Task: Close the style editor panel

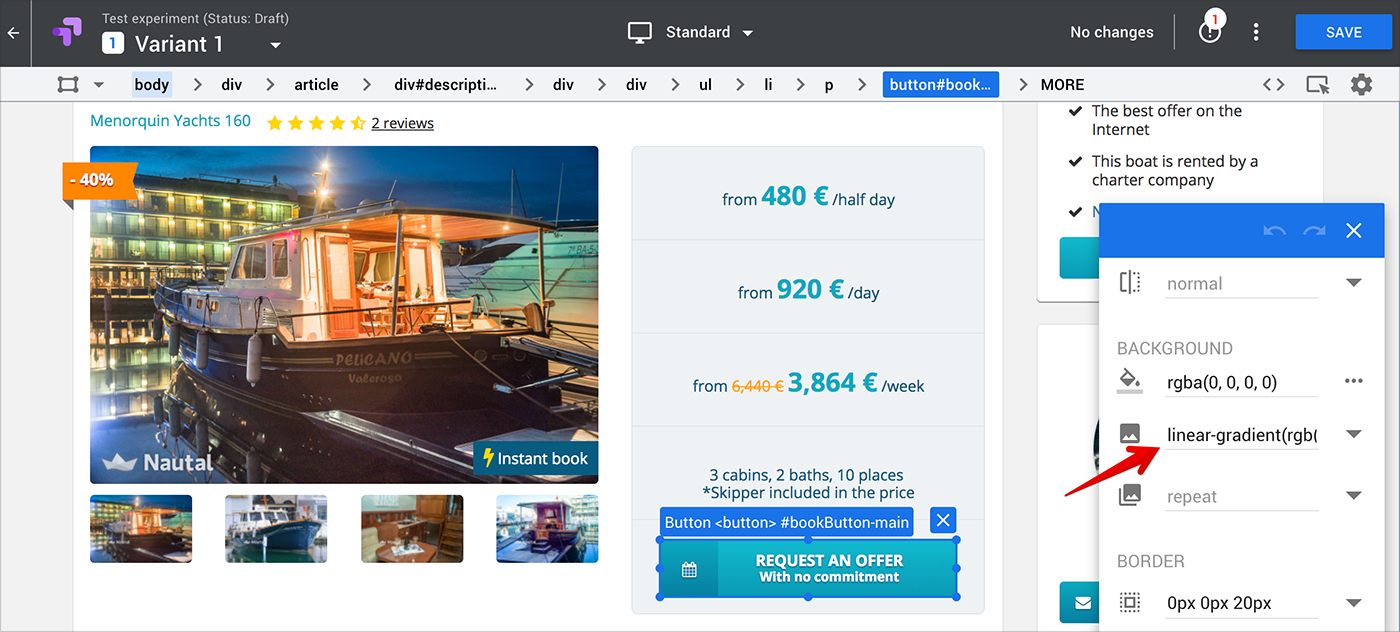Action: point(1353,231)
